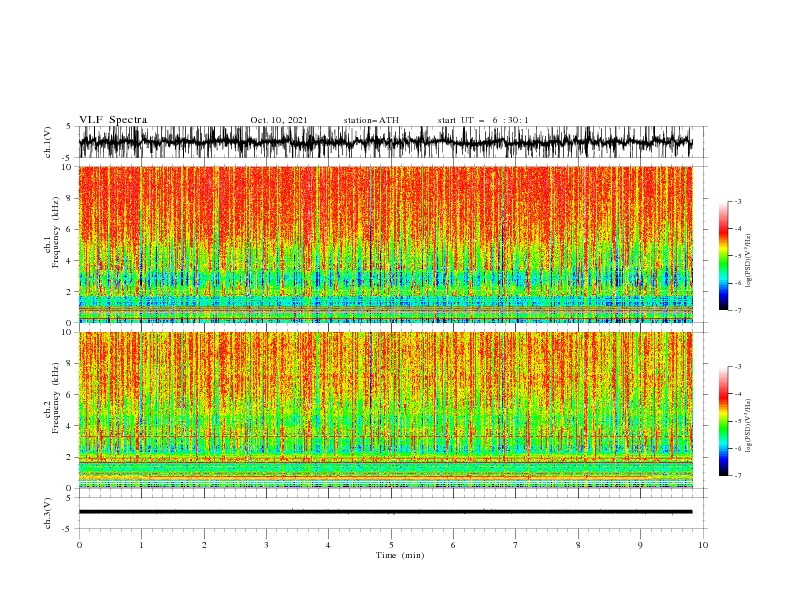This screenshot has width=792, height=612.
Task: Click the date text "Oct. 10, 2021"
Action: [279, 120]
